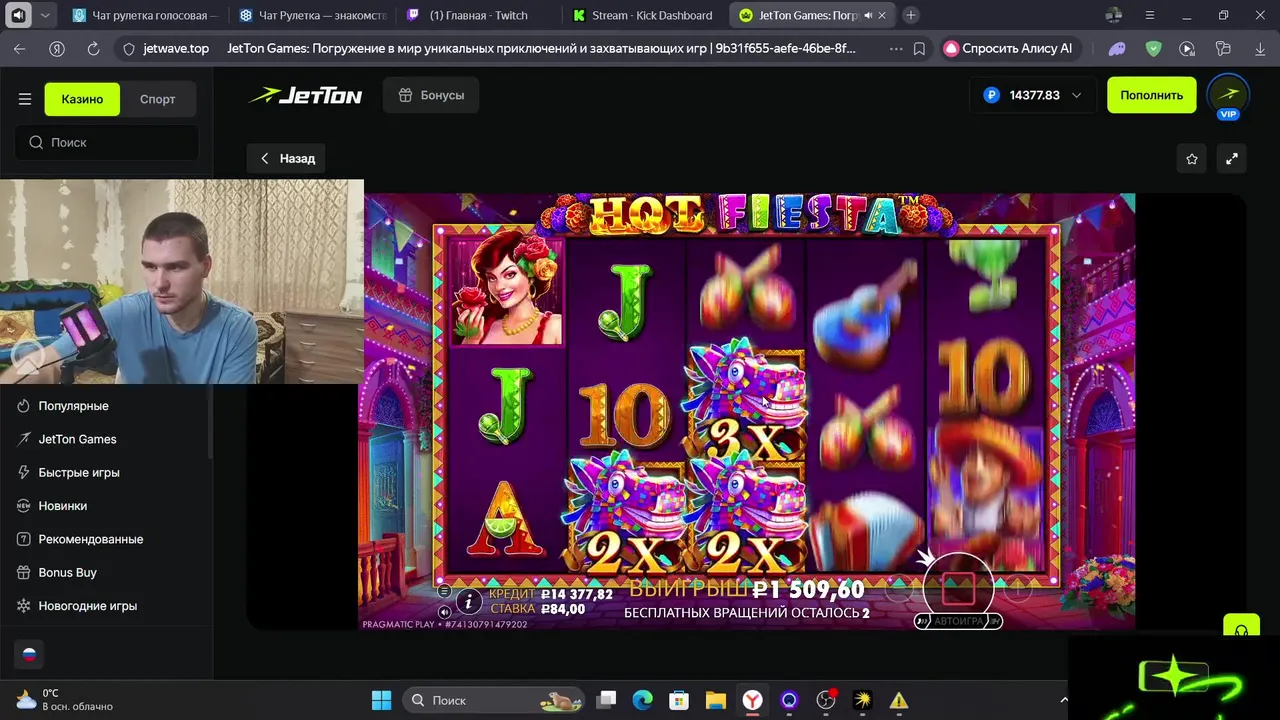The width and height of the screenshot is (1280, 720).
Task: Expand the 14377.83 balance dropdown
Action: pyautogui.click(x=1032, y=95)
